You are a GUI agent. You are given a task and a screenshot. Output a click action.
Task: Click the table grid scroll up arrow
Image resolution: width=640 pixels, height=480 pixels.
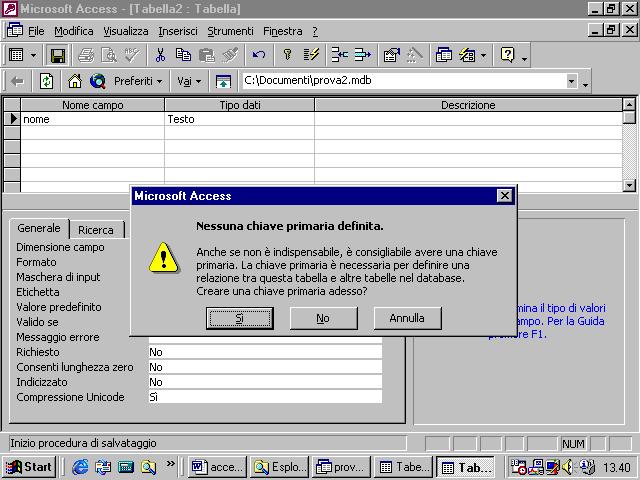[x=629, y=104]
